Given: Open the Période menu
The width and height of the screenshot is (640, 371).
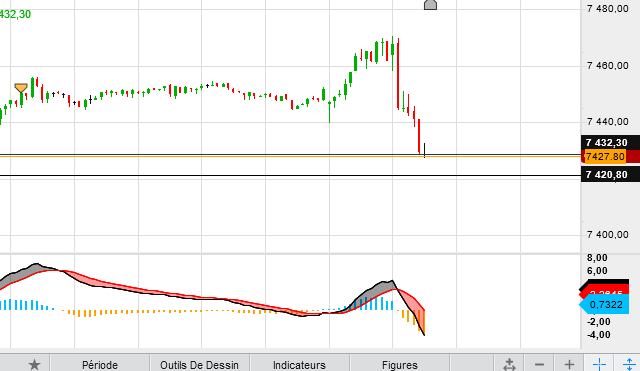Looking at the screenshot, I should click(100, 364).
